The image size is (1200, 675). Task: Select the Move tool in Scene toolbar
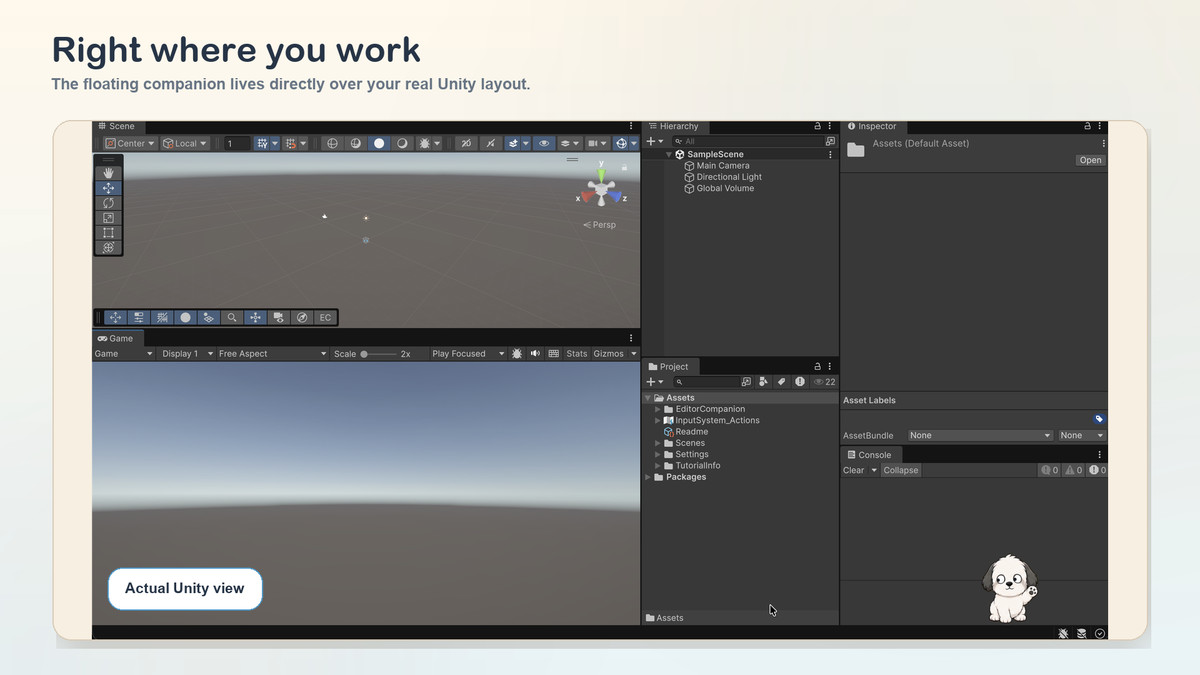108,188
